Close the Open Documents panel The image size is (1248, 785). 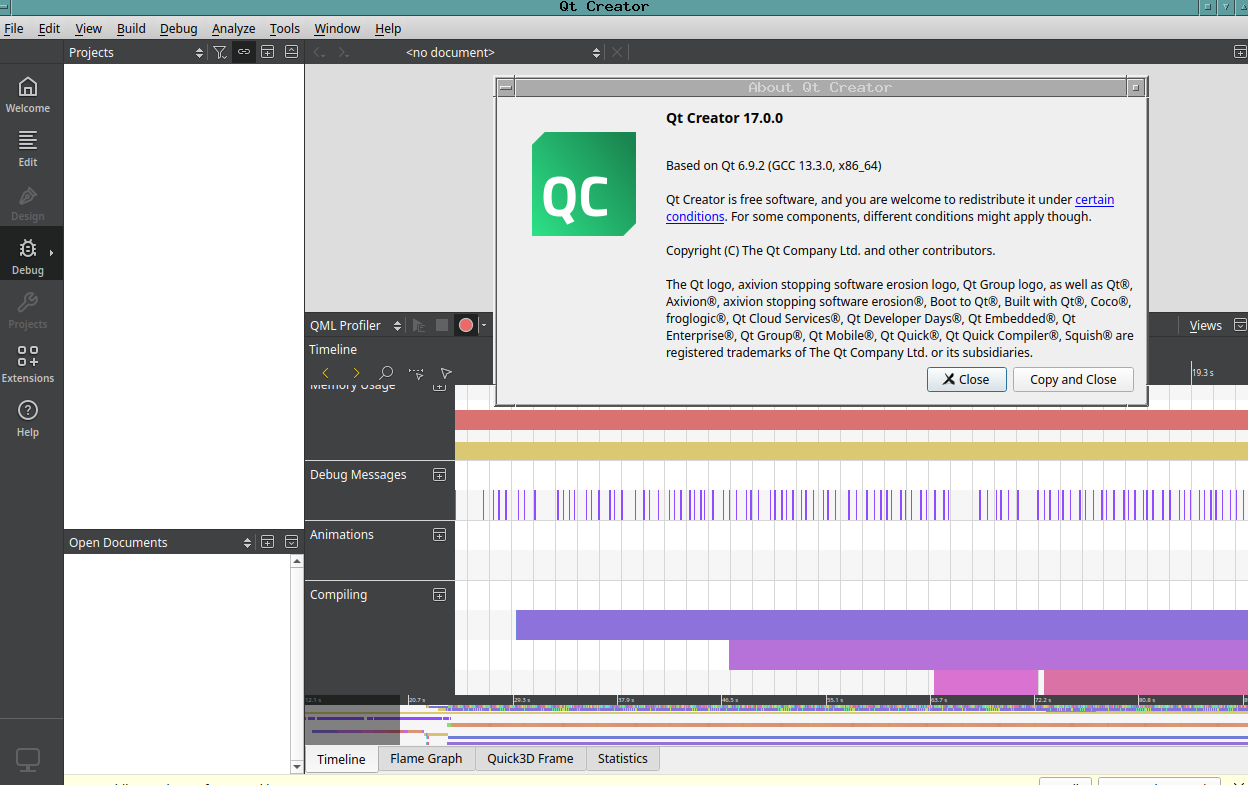291,542
